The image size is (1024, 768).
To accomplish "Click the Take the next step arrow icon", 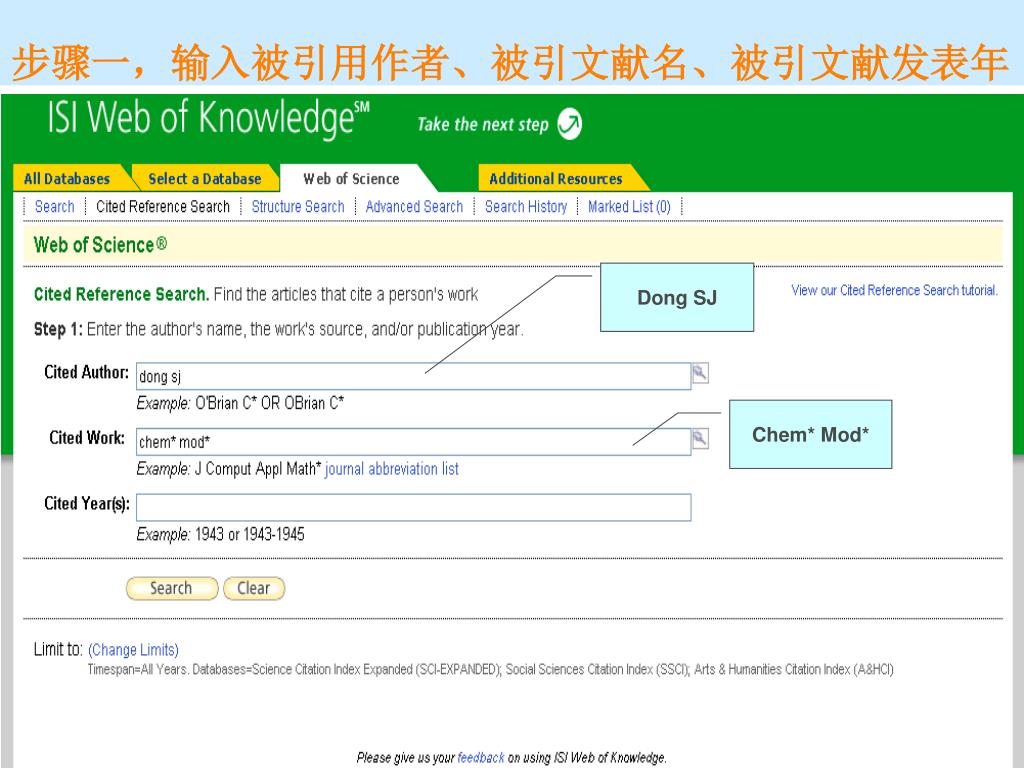I will pyautogui.click(x=569, y=123).
